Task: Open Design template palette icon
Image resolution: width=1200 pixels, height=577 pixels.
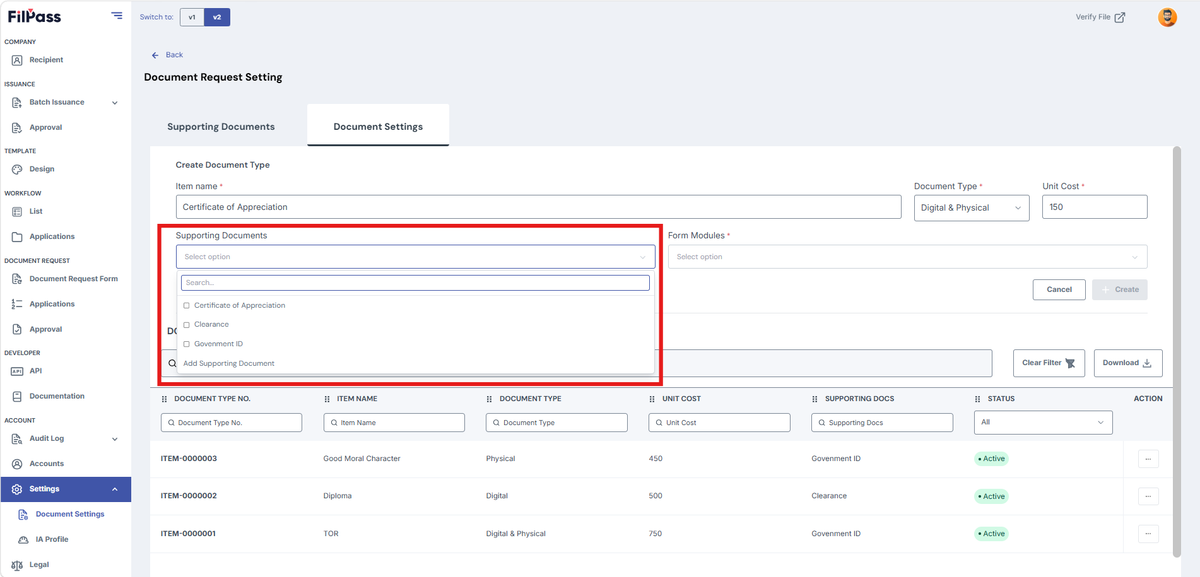Action: click(x=17, y=169)
